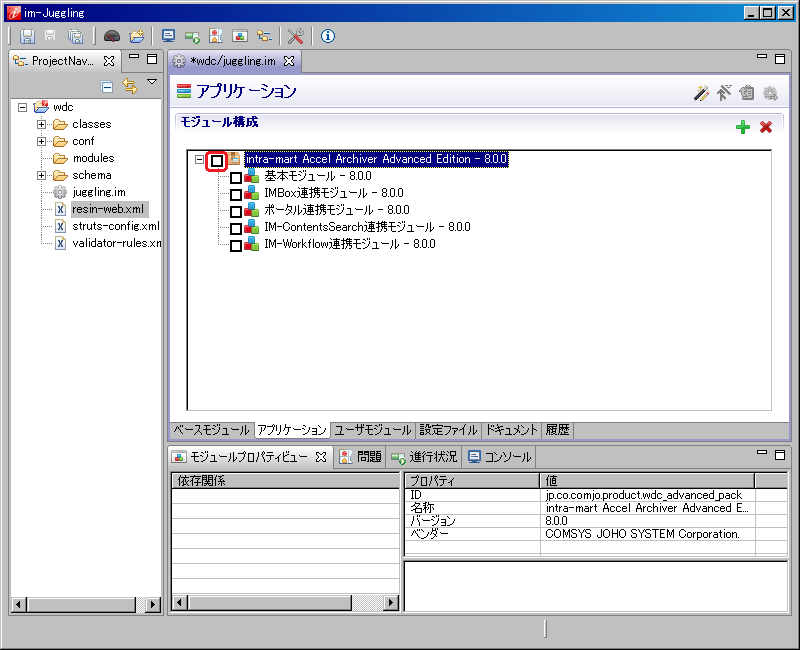The height and width of the screenshot is (650, 800).
Task: Click ProjectNavigator horizontal scrollbar left arrow
Action: (x=18, y=605)
